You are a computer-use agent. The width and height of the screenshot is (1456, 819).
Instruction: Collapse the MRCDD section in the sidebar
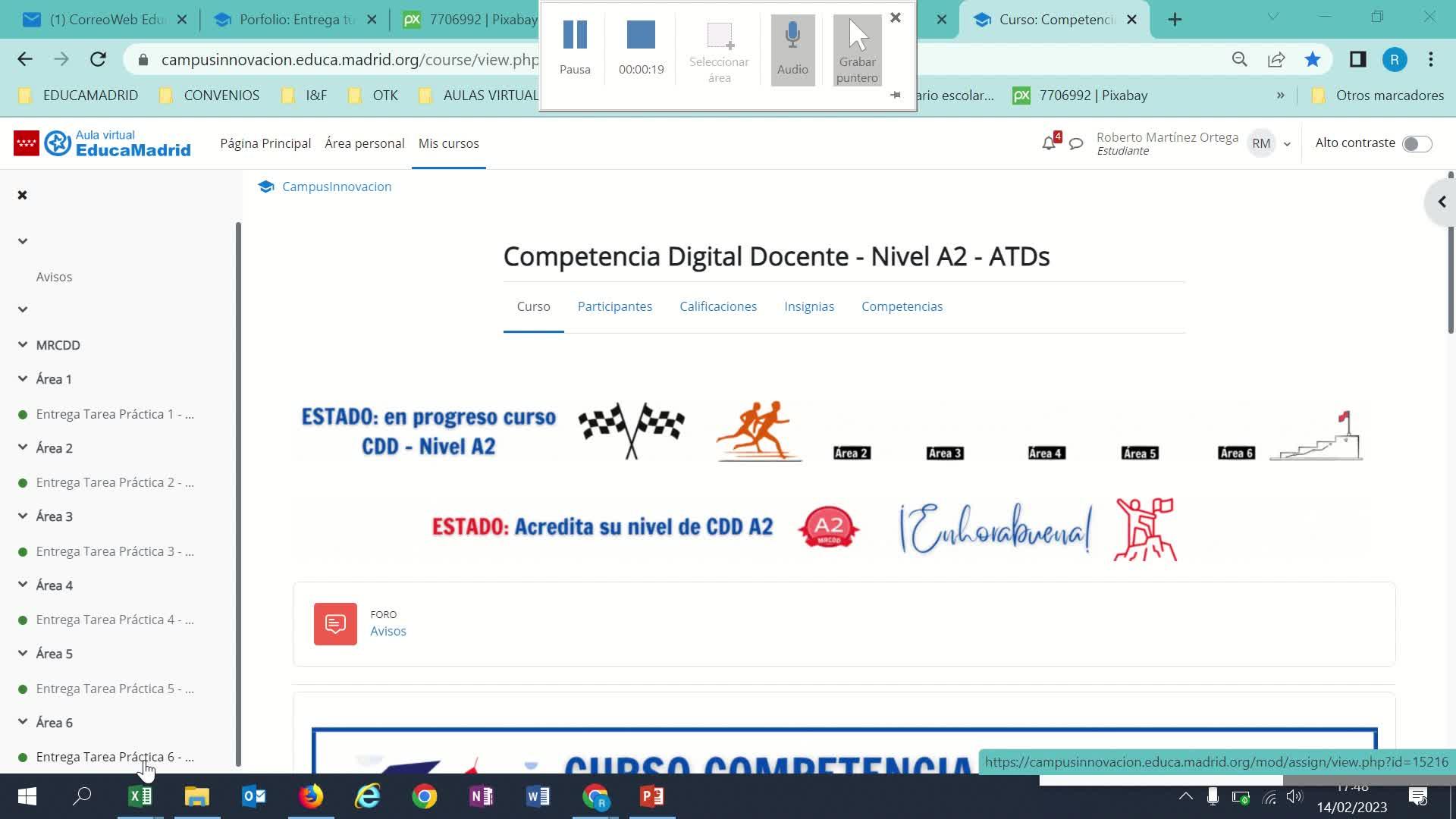(23, 345)
